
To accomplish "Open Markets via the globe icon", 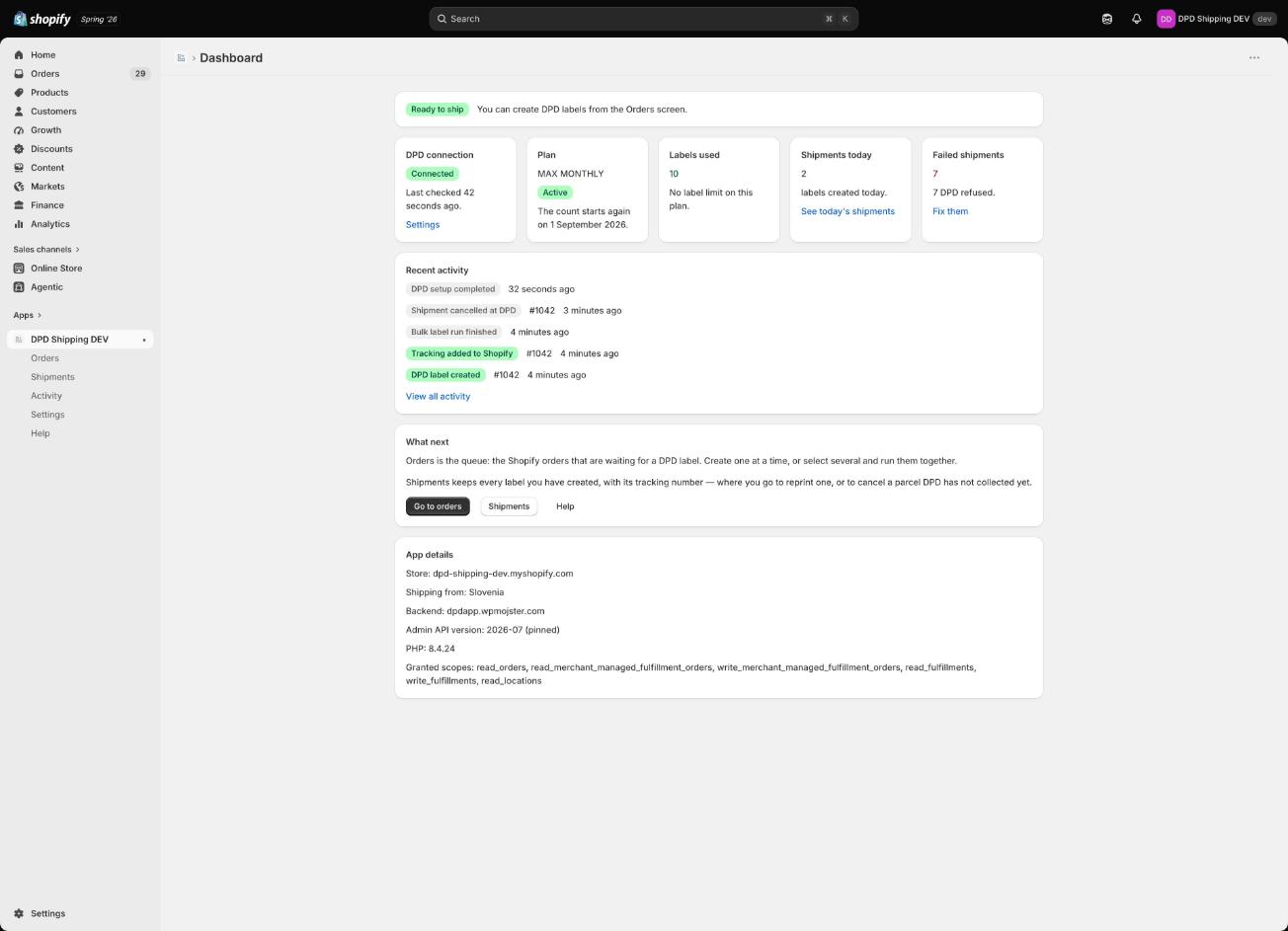I will 19,187.
